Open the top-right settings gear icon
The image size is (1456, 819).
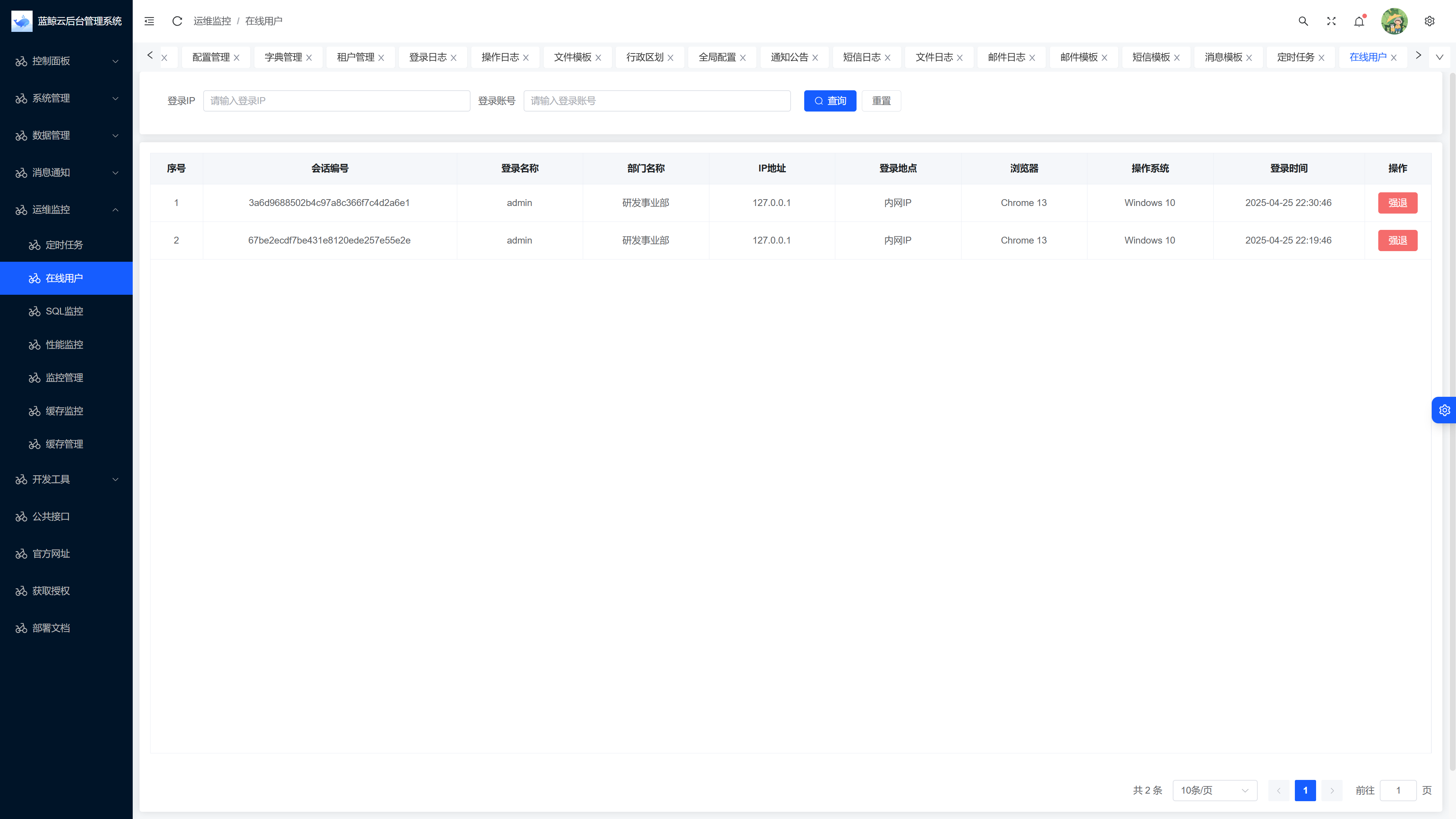click(x=1429, y=21)
